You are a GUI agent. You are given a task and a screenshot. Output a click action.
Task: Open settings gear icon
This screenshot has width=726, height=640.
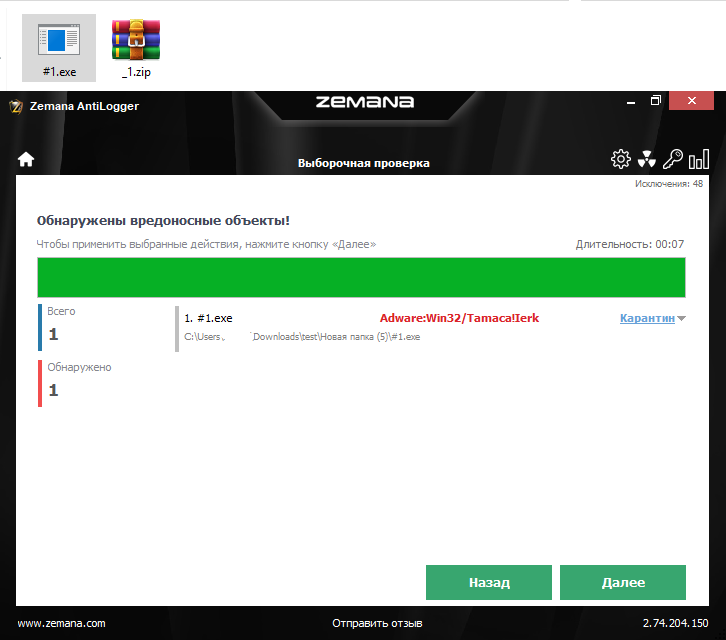click(x=620, y=159)
